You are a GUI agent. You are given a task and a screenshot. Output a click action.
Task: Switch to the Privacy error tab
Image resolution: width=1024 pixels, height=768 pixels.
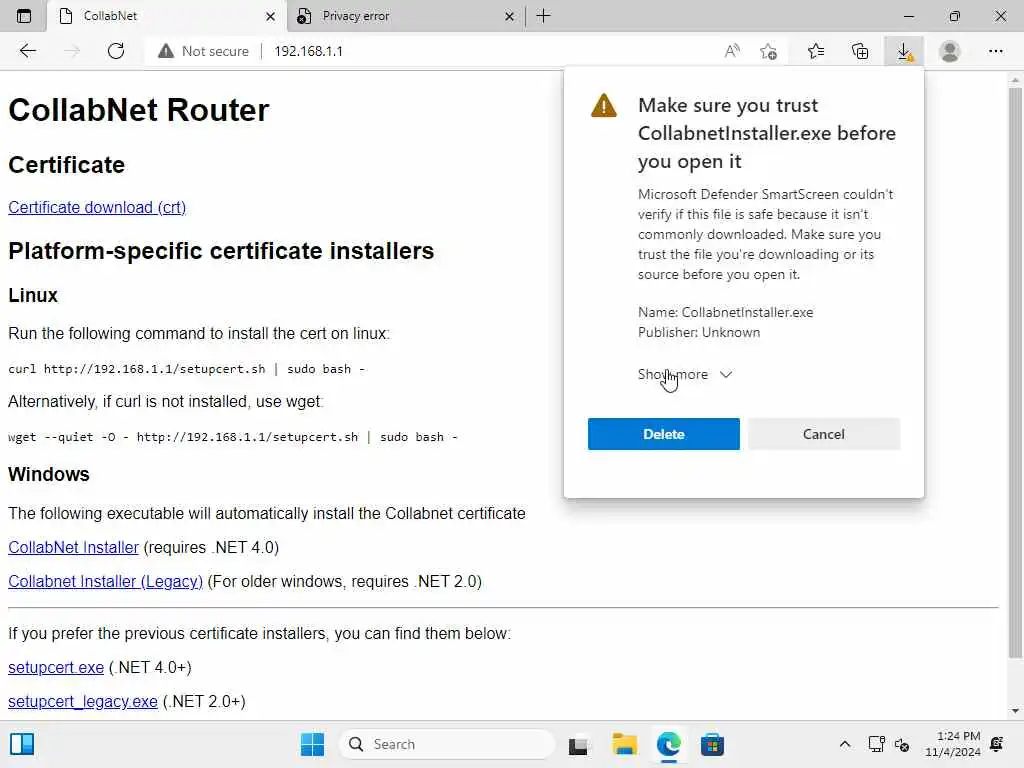click(x=406, y=16)
